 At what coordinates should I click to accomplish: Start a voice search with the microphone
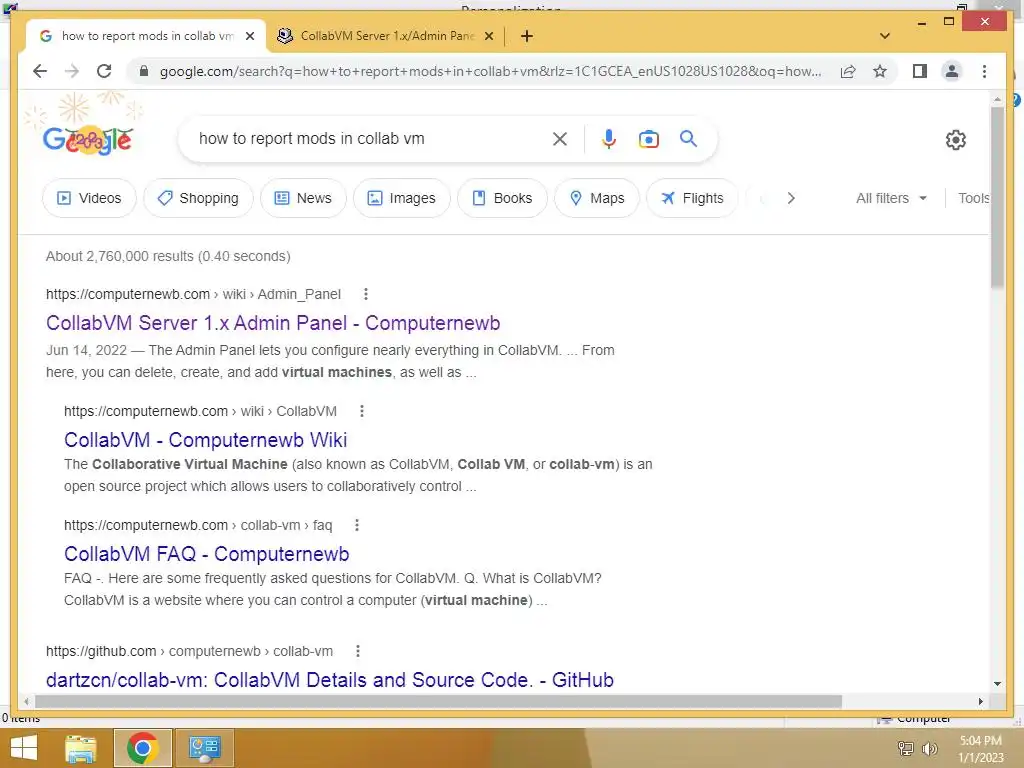[609, 138]
